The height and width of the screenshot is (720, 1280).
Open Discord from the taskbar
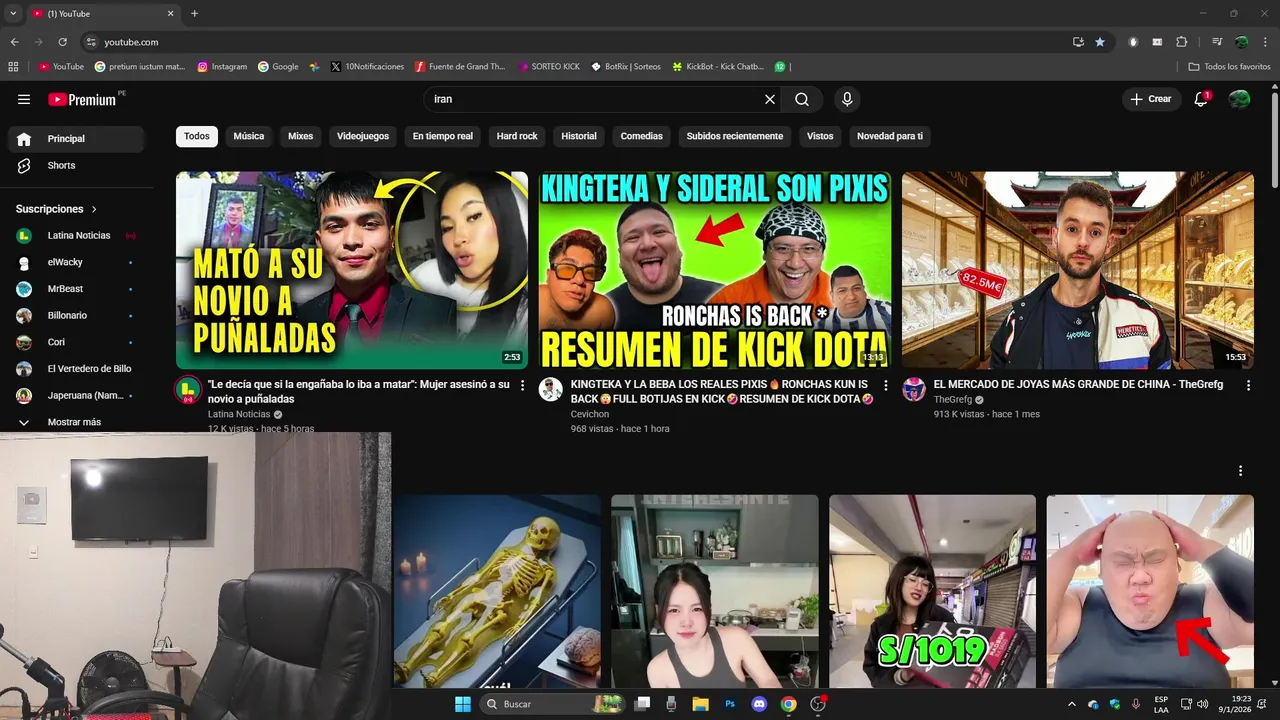point(759,704)
